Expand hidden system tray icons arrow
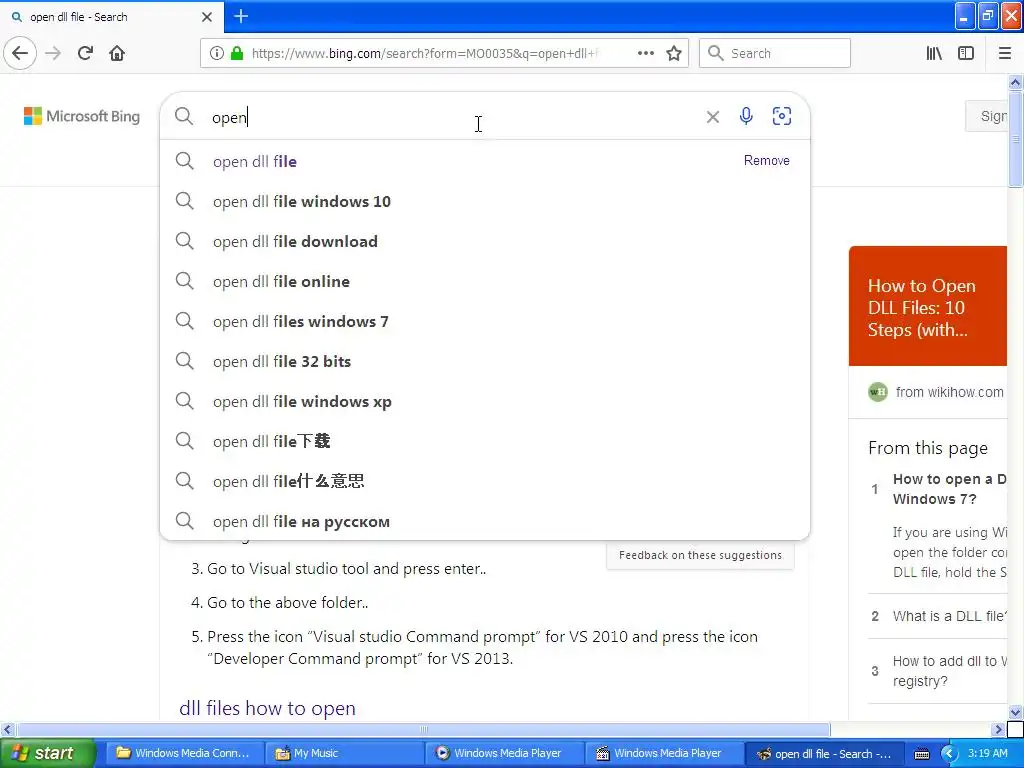The image size is (1024, 768). (949, 754)
